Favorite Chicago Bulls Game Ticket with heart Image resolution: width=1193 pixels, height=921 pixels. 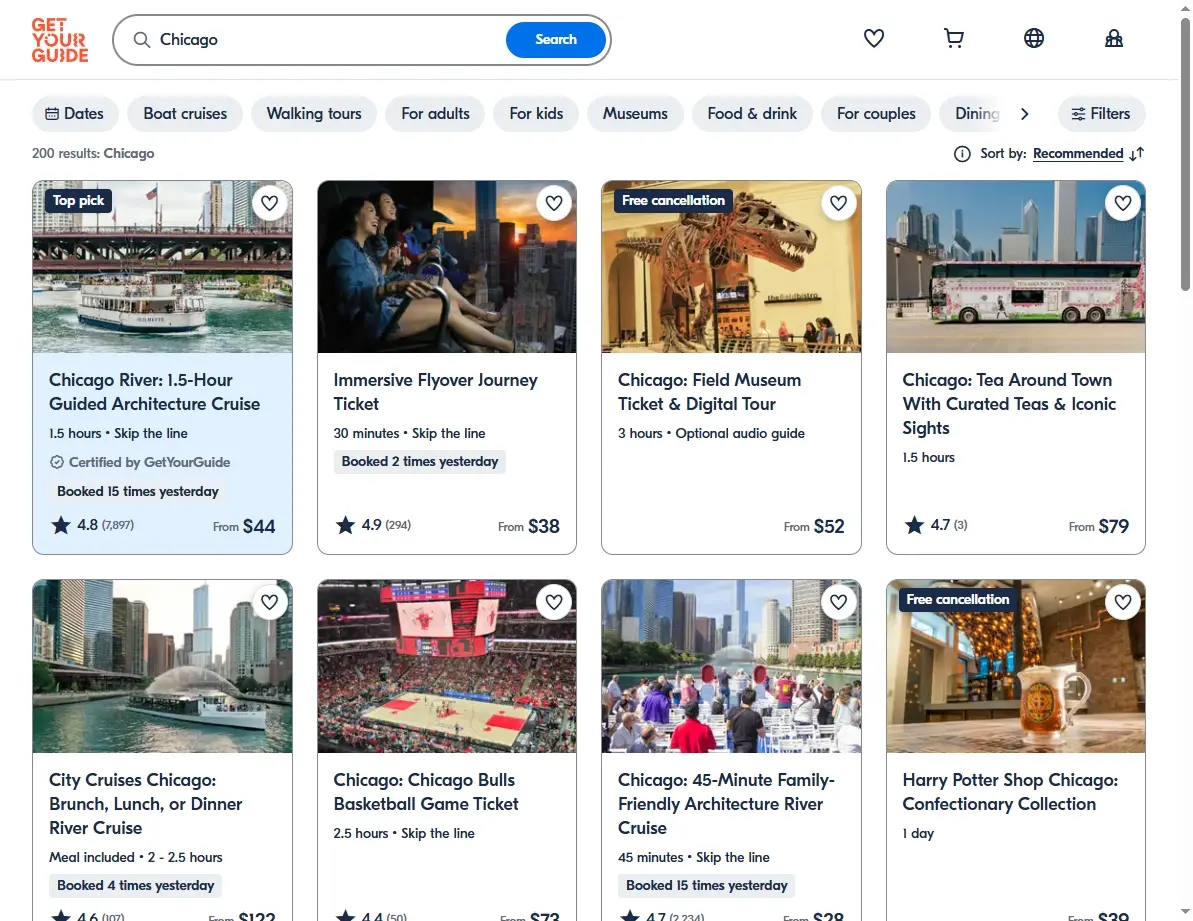[x=554, y=602]
